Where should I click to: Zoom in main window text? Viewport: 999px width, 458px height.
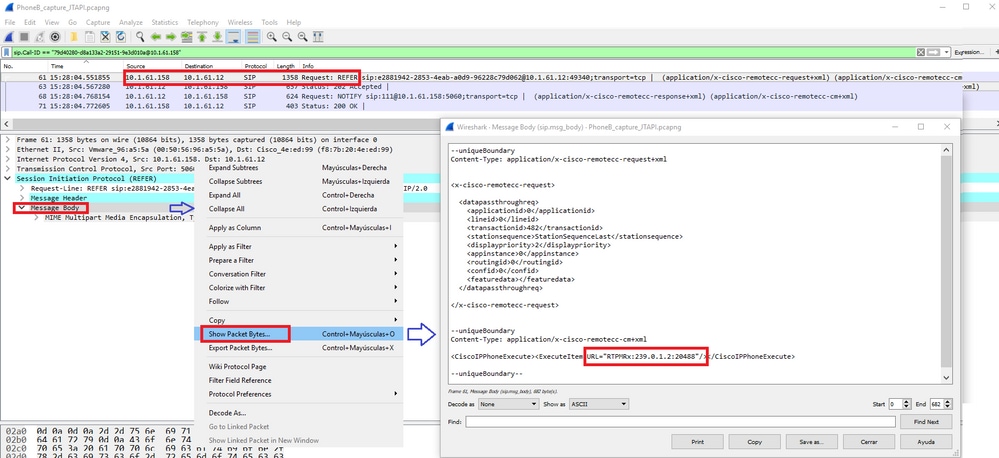tap(271, 36)
